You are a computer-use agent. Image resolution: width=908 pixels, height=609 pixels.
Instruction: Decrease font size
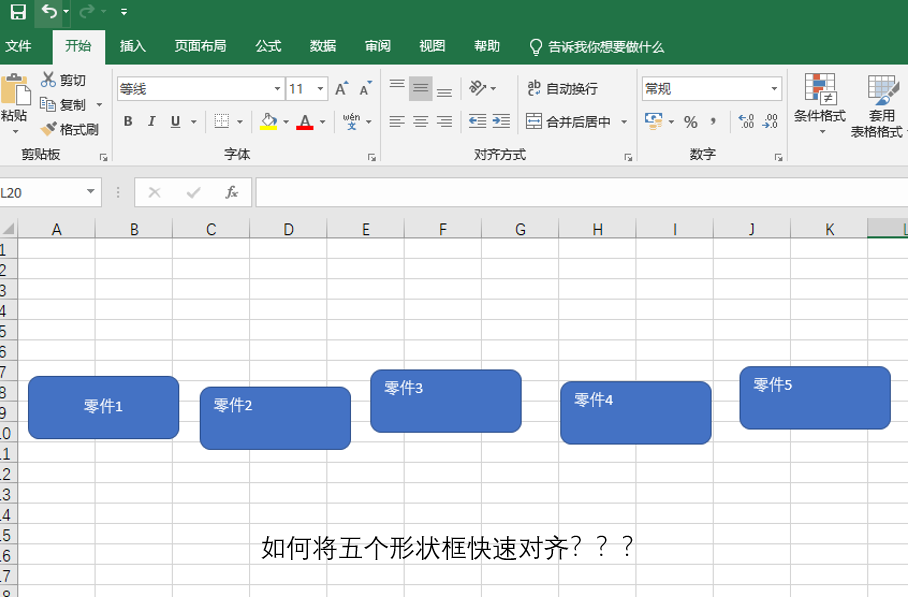(365, 89)
